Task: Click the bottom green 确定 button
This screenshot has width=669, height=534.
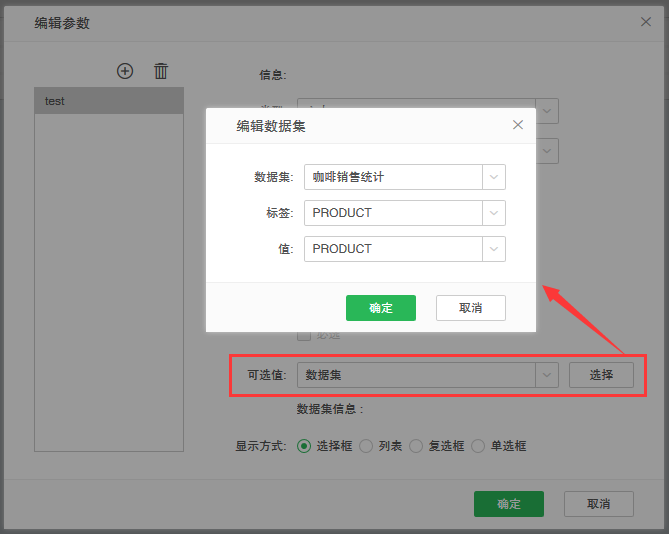Action: [508, 504]
